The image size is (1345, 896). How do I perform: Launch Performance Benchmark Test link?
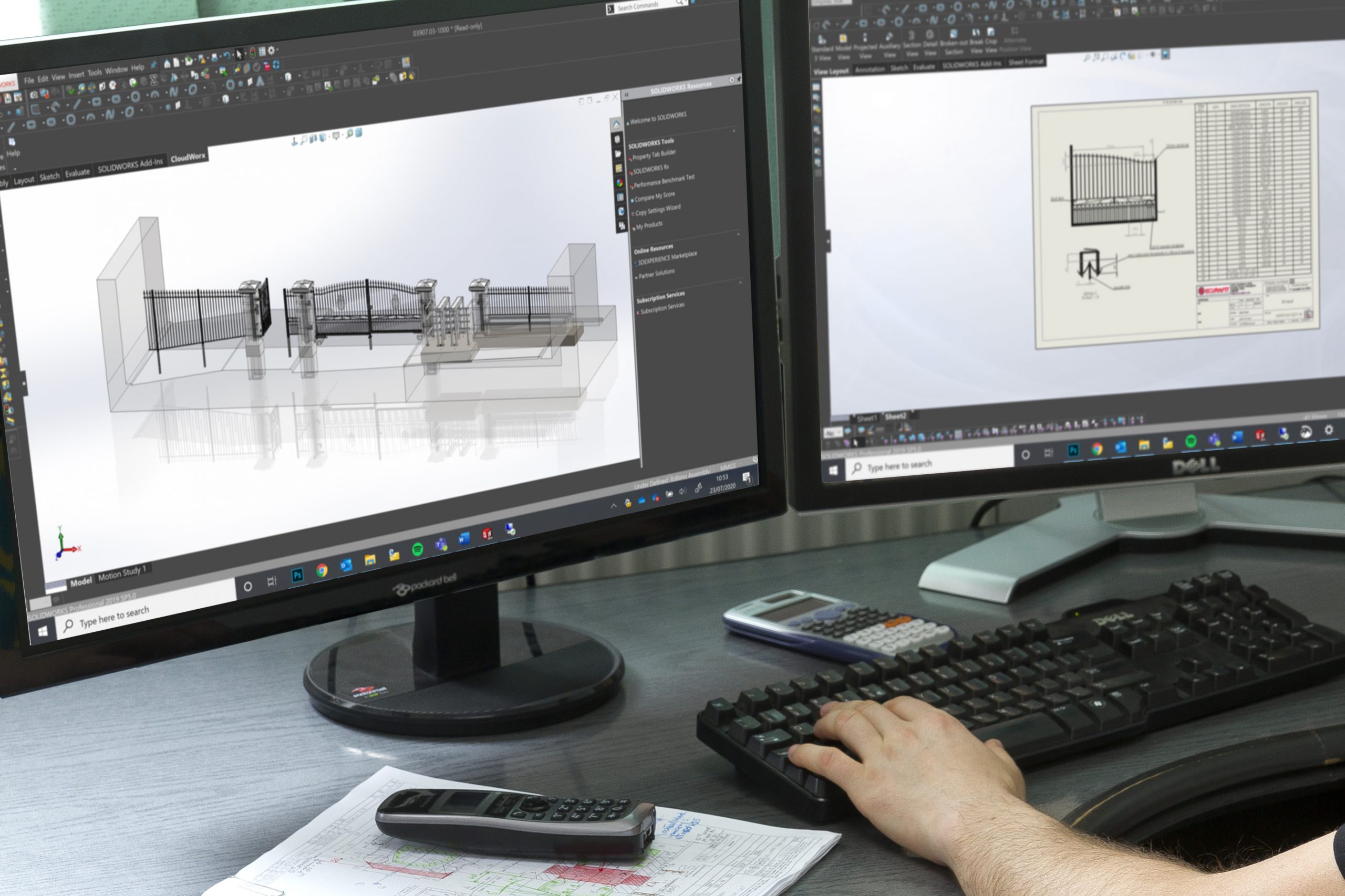[664, 181]
